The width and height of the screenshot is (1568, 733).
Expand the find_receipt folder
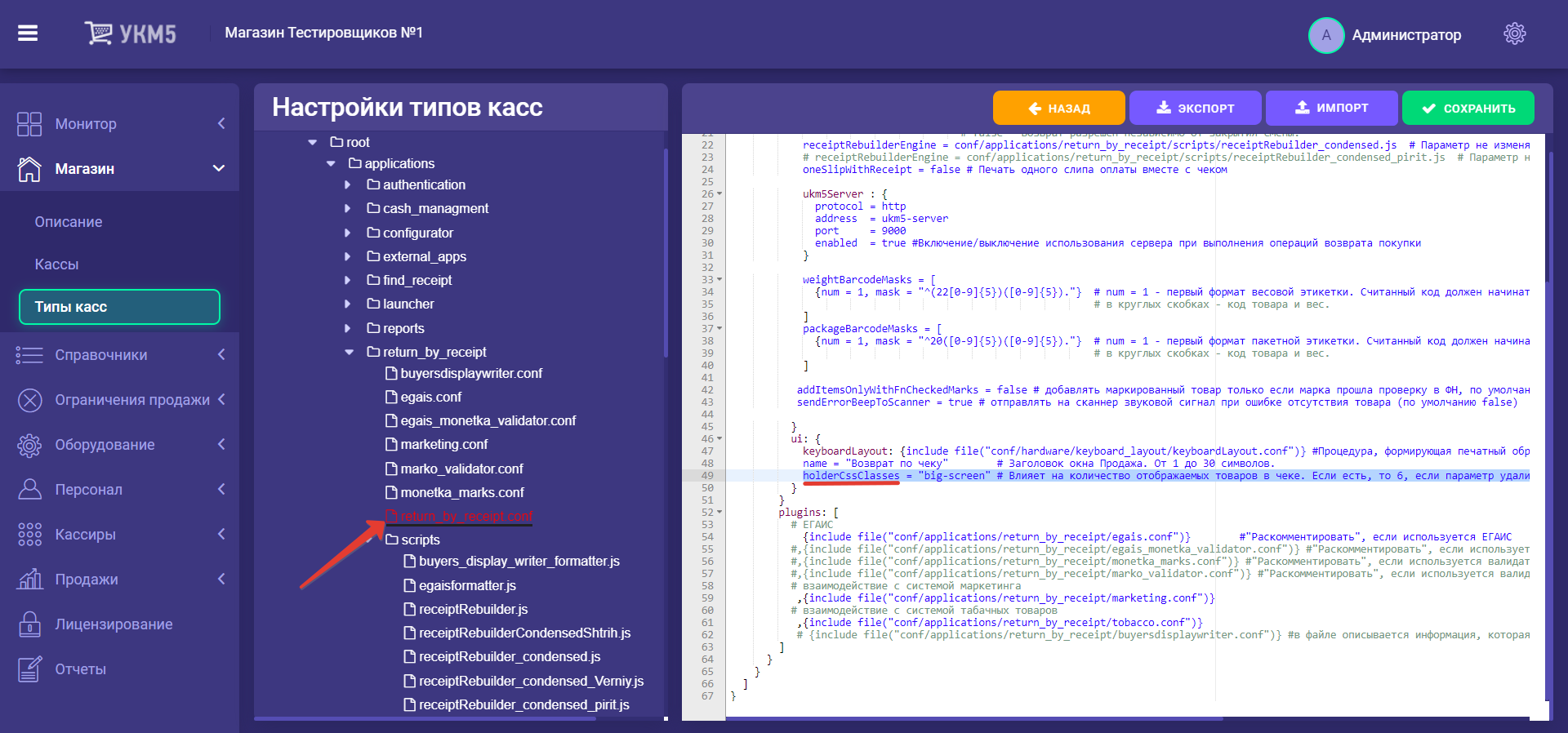tap(348, 280)
